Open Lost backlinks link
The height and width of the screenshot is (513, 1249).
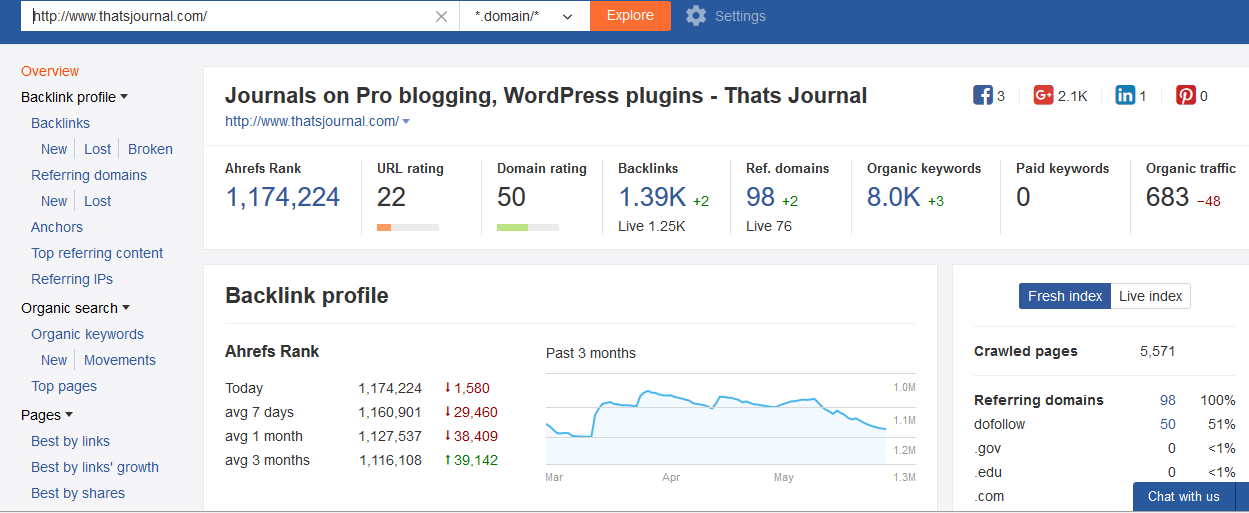coord(98,149)
